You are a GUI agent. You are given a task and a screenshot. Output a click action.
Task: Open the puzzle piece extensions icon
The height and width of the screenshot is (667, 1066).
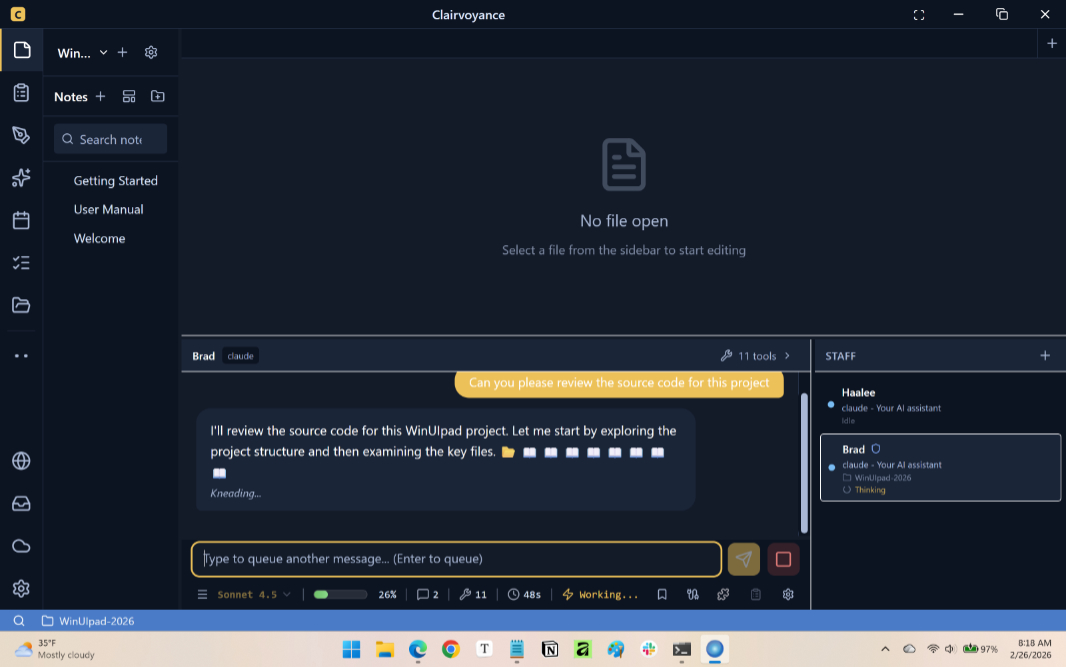pyautogui.click(x=723, y=594)
